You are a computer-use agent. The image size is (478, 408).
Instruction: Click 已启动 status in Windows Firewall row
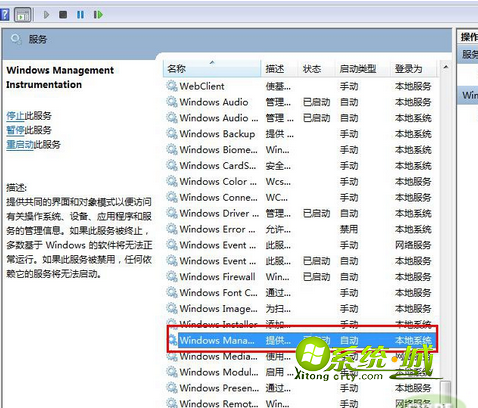316,277
